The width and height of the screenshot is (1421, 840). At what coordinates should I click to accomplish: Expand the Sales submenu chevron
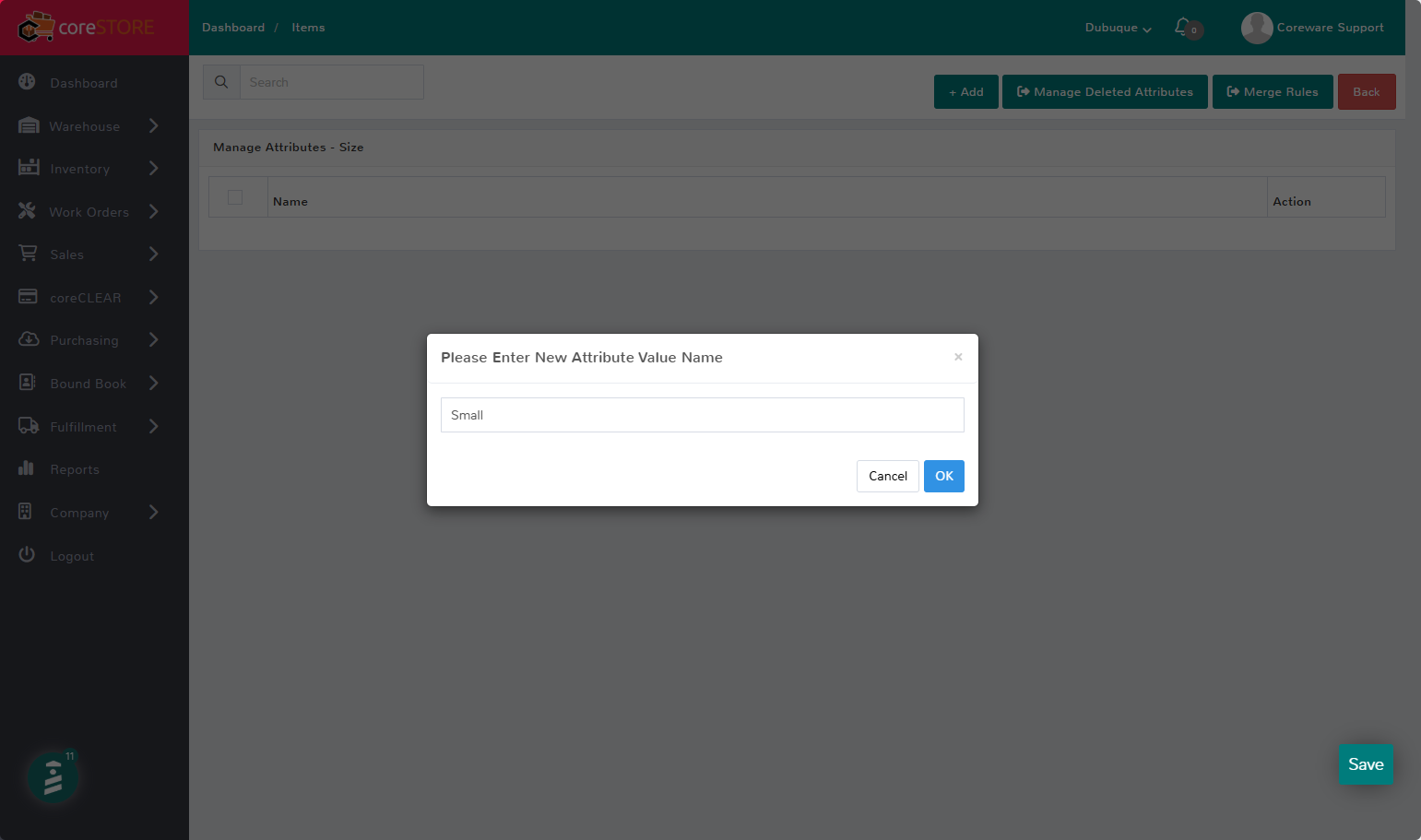154,254
